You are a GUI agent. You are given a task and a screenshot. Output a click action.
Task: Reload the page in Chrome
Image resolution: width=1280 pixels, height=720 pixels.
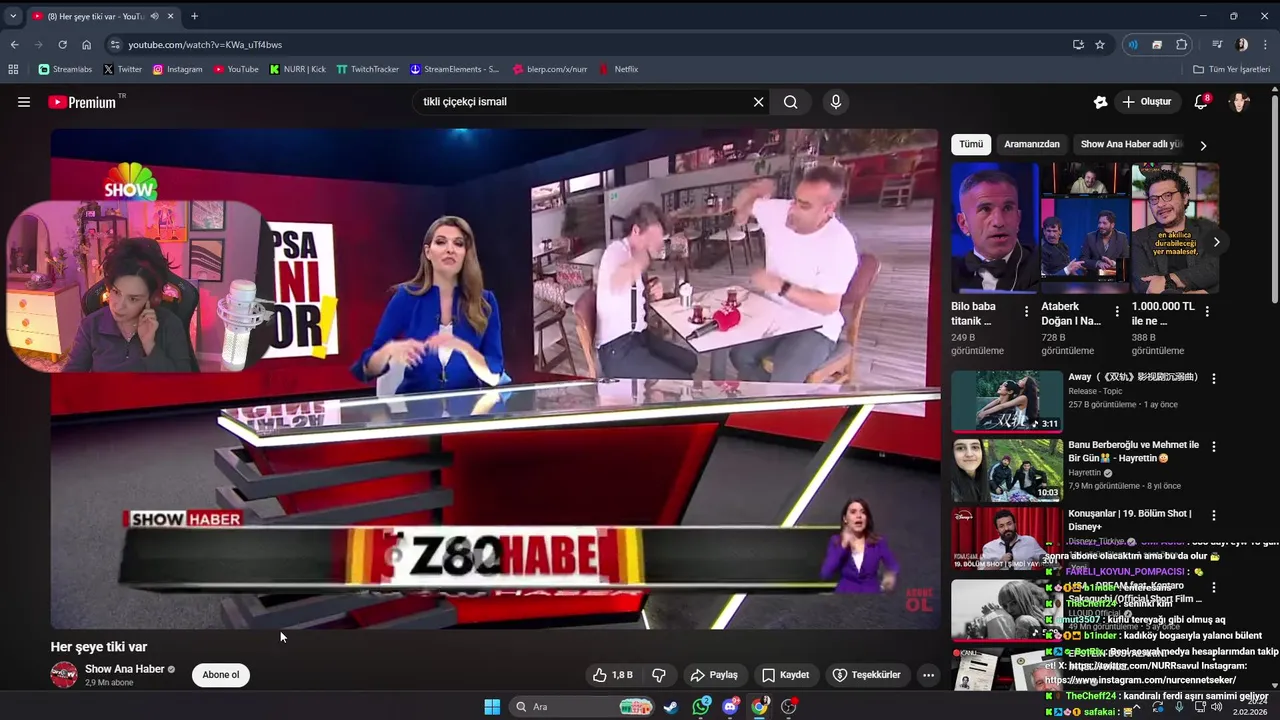tap(62, 45)
